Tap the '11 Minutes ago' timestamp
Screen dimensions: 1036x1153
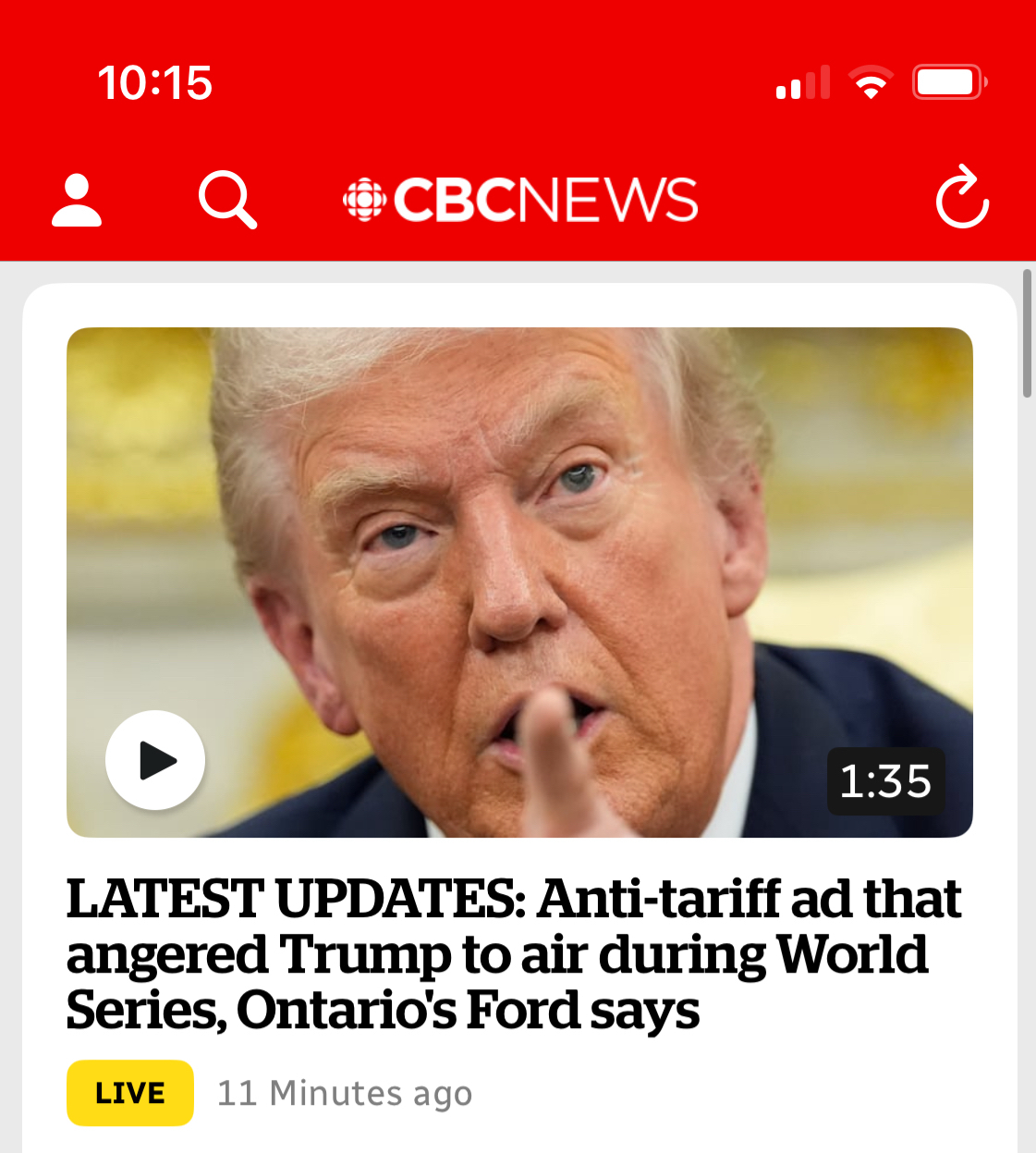pos(345,1093)
